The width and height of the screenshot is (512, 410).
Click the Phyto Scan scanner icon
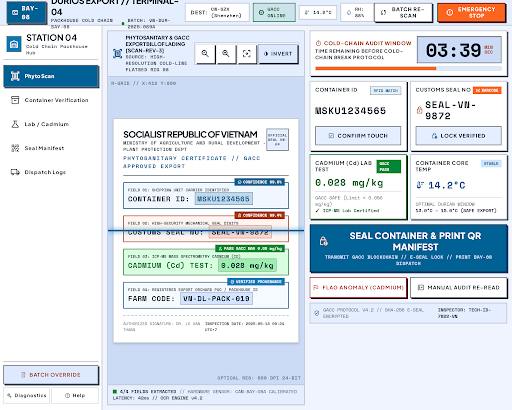[x=15, y=76]
